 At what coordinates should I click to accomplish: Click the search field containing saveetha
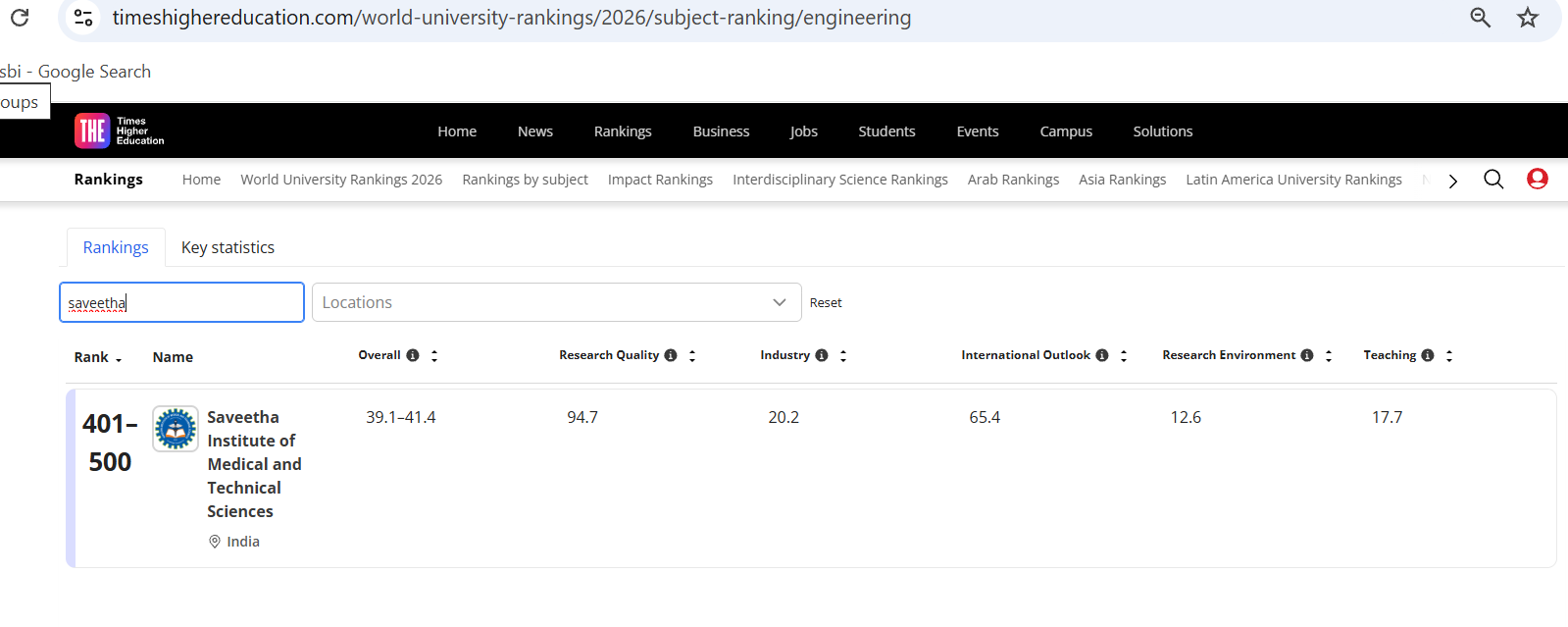tap(181, 302)
